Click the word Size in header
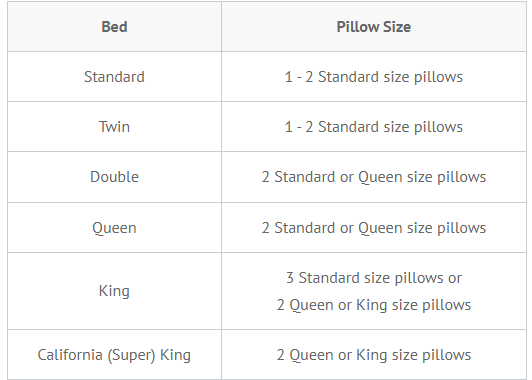 [396, 27]
